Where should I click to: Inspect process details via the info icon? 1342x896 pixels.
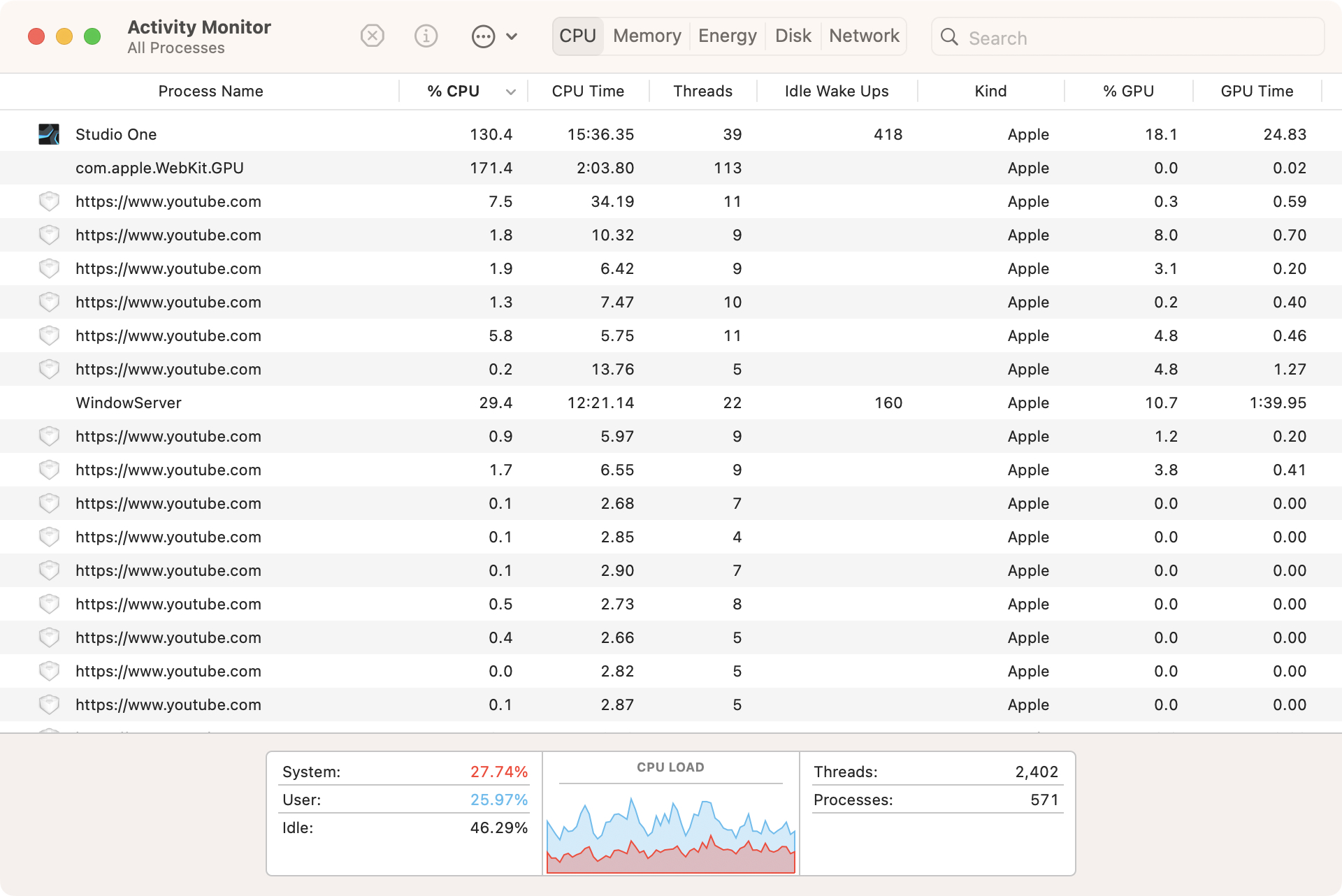click(x=426, y=36)
